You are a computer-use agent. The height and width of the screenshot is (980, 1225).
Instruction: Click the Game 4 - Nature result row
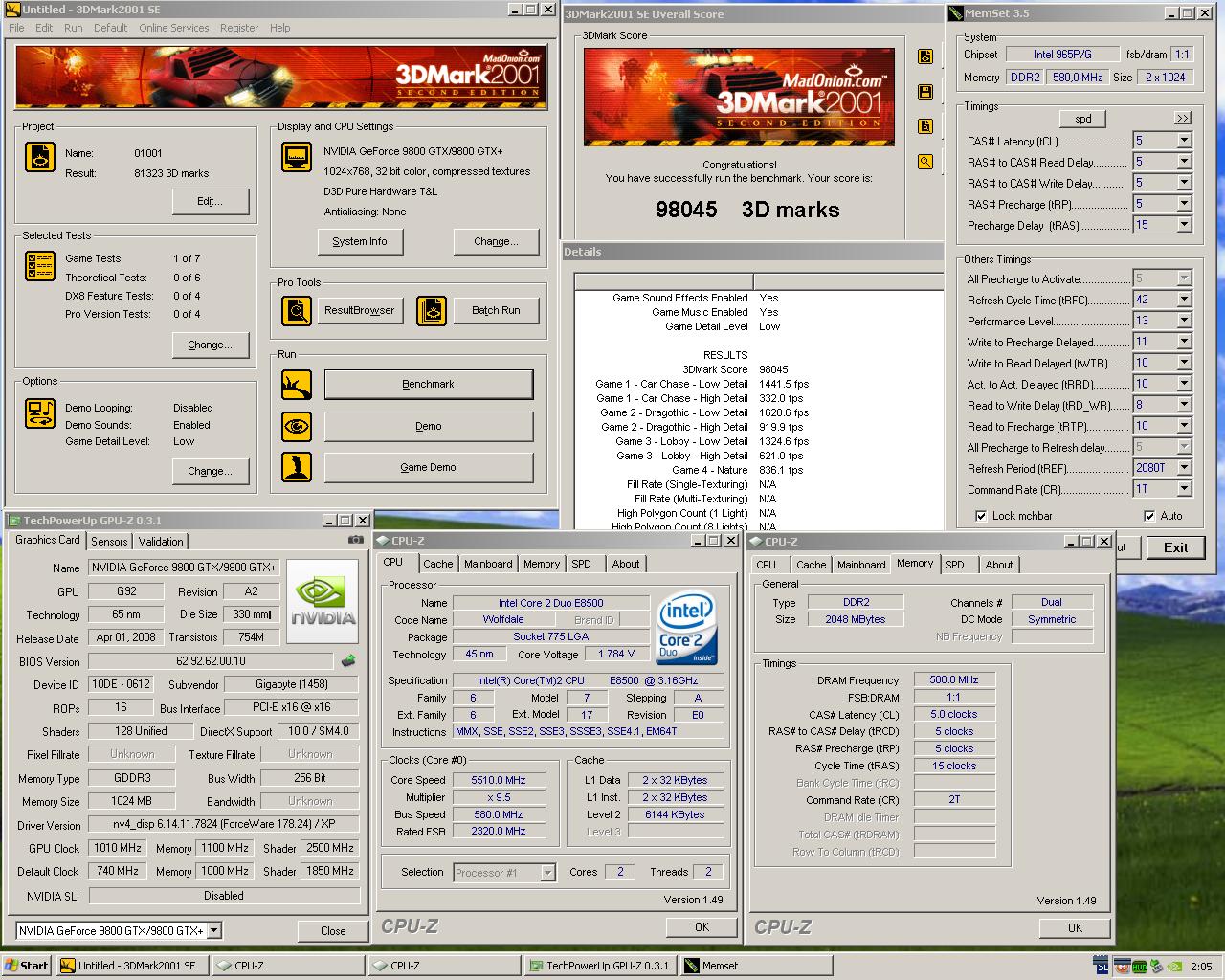click(737, 470)
